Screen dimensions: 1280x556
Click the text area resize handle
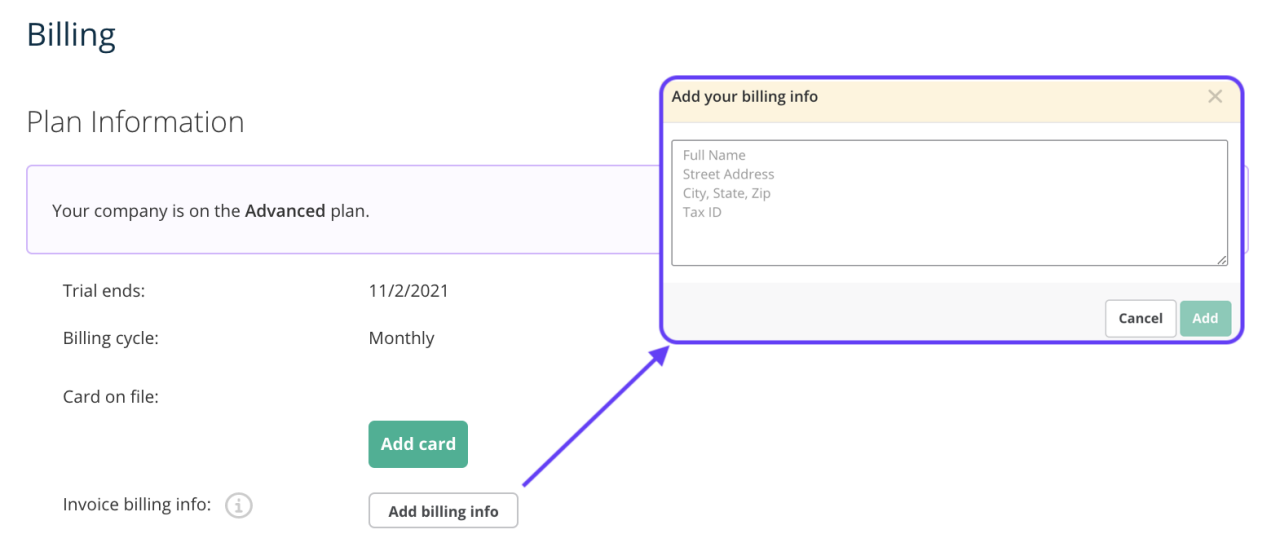[1221, 260]
